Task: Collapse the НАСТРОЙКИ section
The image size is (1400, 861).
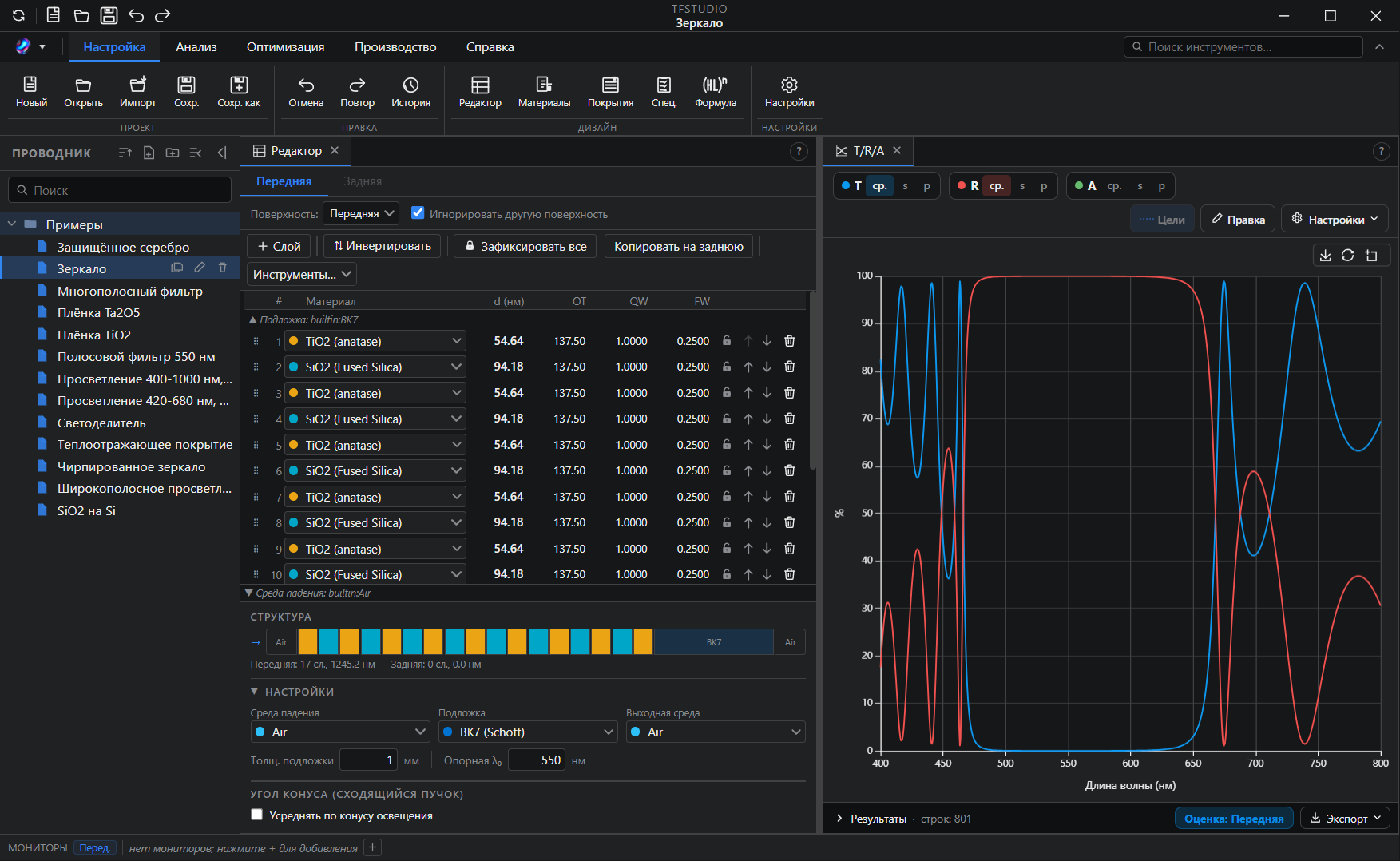Action: click(254, 692)
